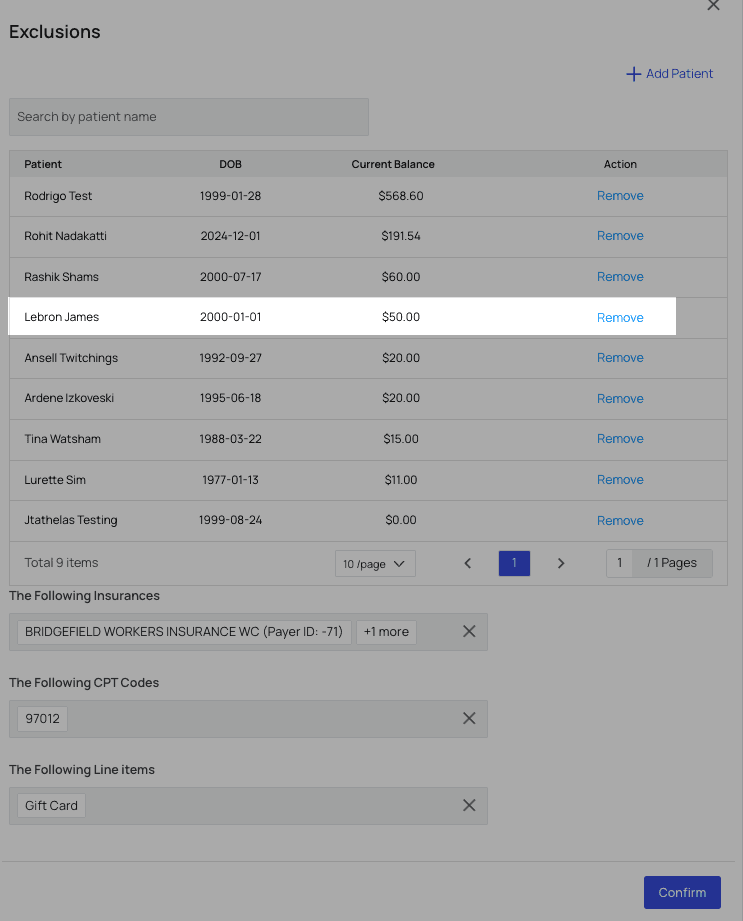Remove Tina Watsham from the list

[x=620, y=439]
